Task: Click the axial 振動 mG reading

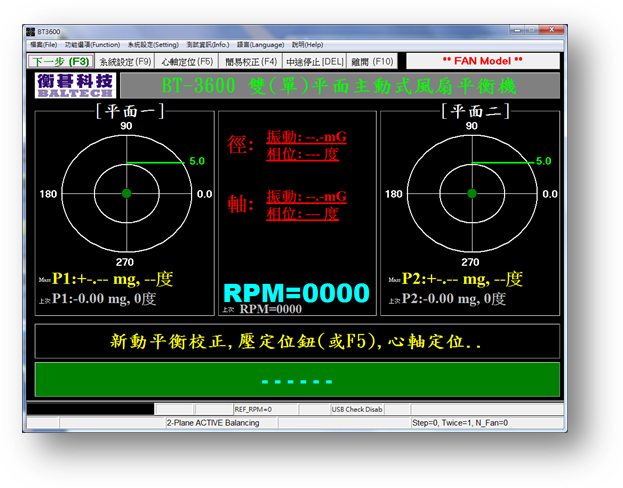Action: click(306, 196)
